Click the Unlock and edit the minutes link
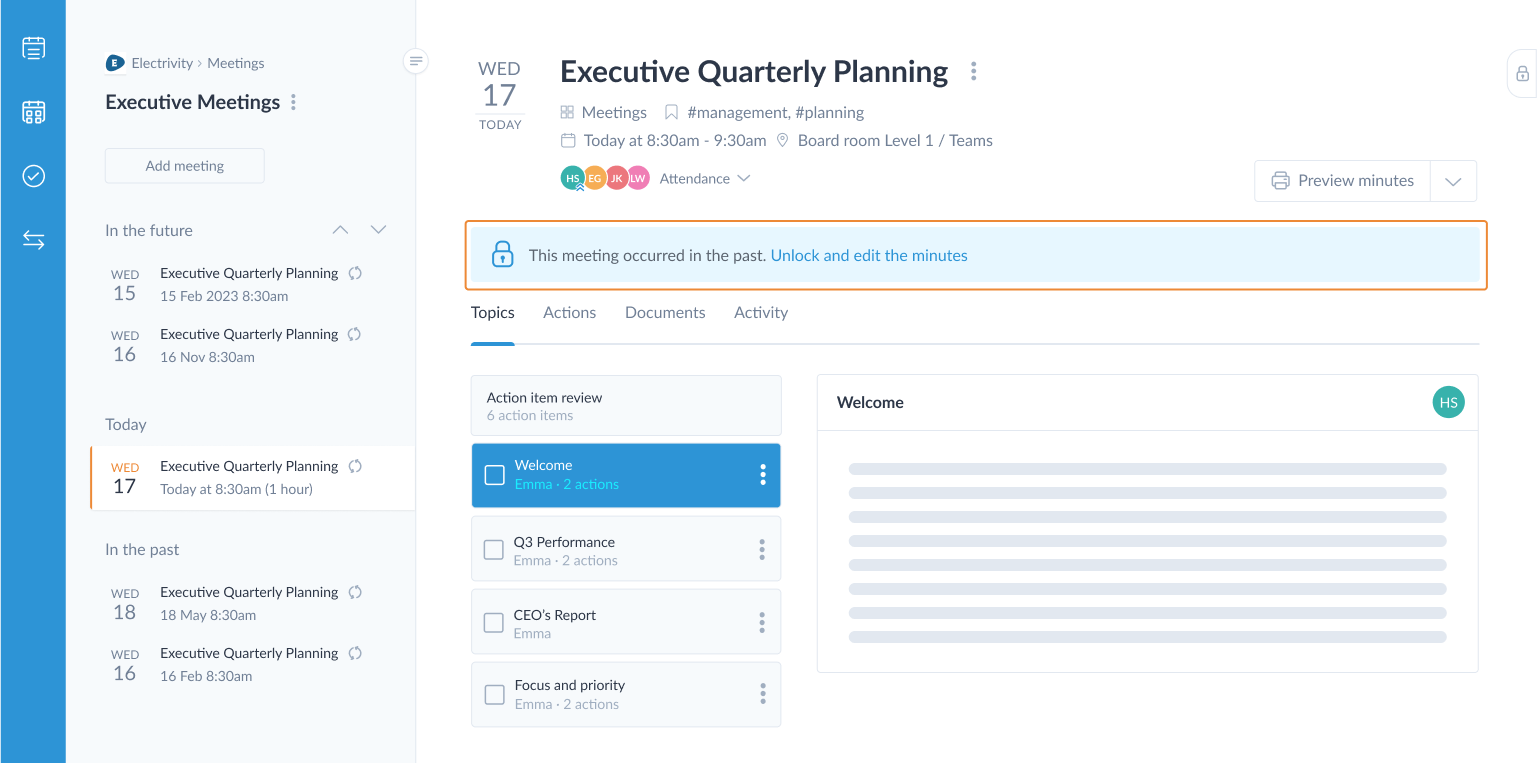Screen dimensions: 1537x763 click(869, 255)
